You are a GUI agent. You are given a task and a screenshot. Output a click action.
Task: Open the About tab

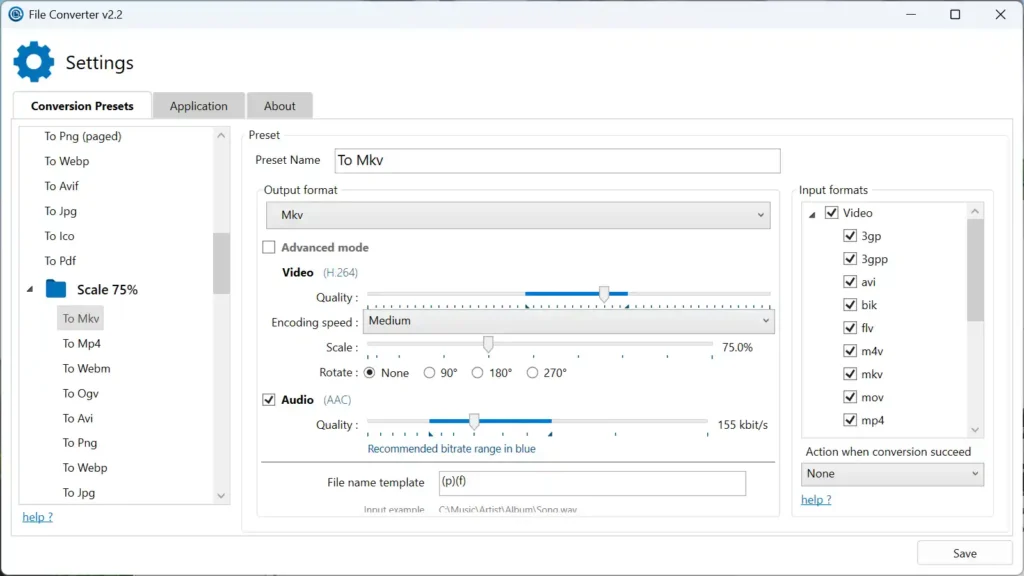(280, 105)
